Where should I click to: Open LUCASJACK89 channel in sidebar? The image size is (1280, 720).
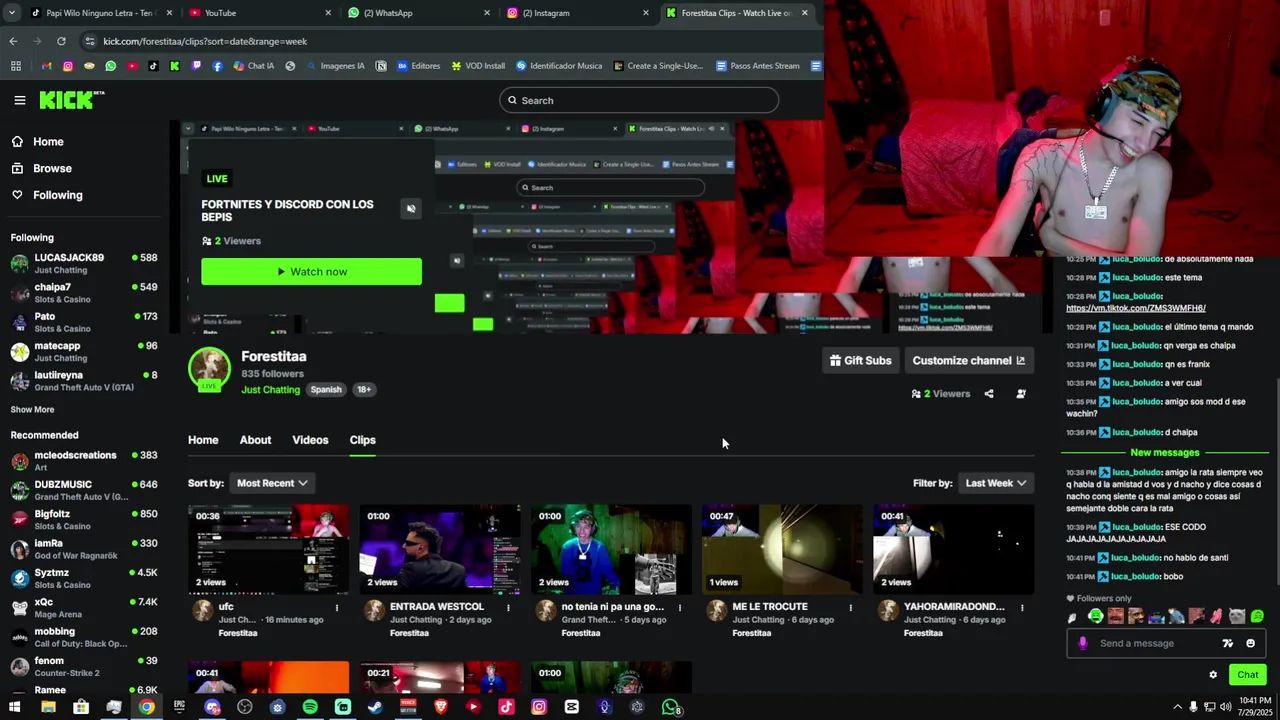click(84, 263)
